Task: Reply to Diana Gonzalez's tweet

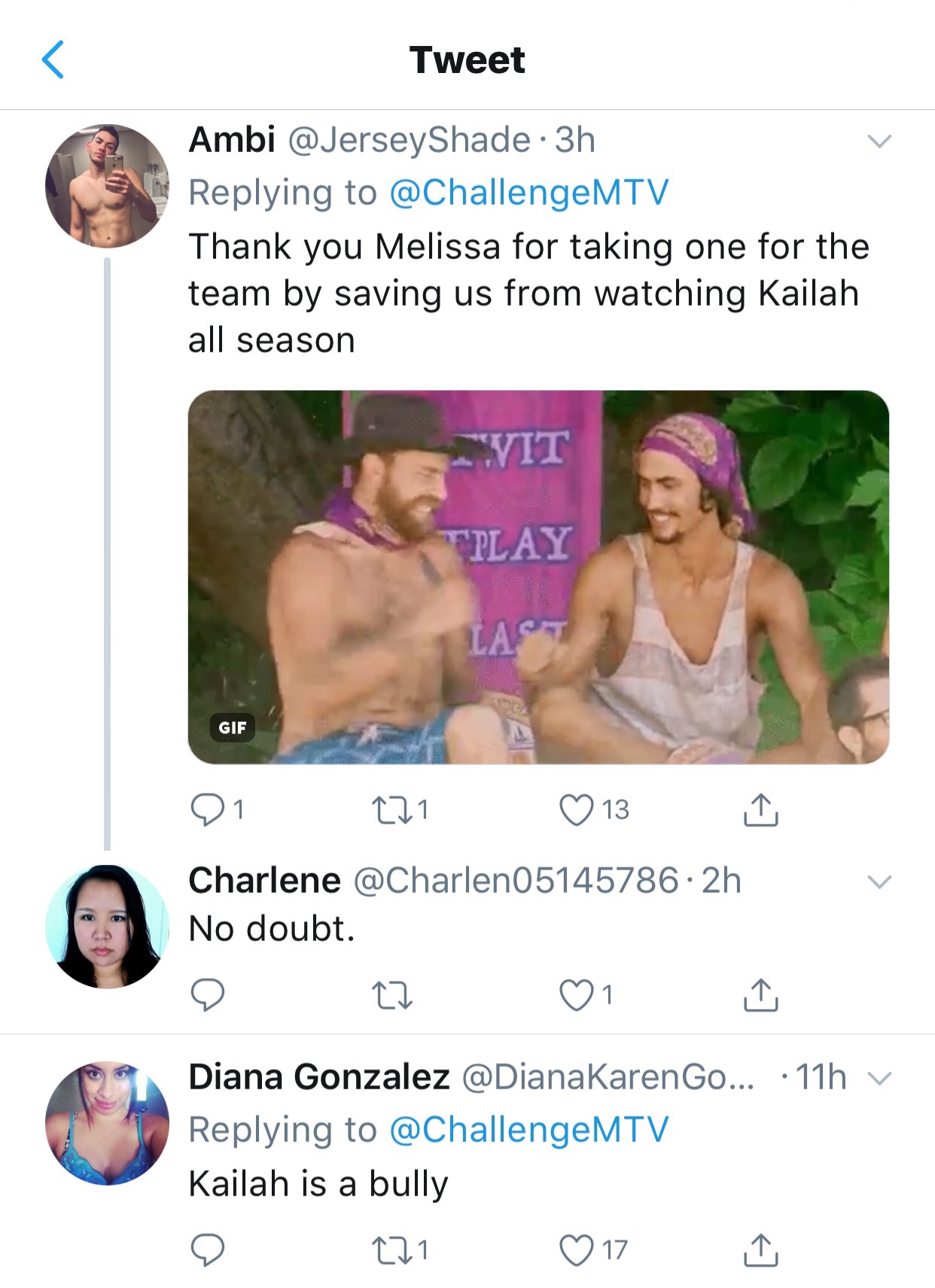Action: pos(207,1250)
